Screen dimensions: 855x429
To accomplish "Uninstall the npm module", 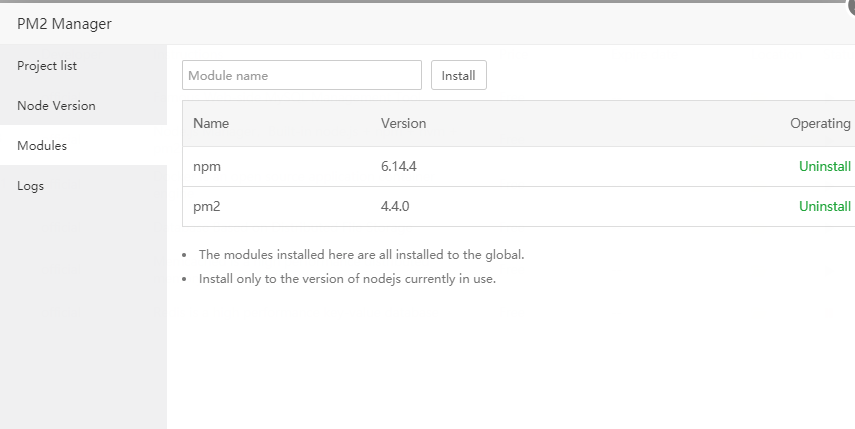I will coord(824,167).
